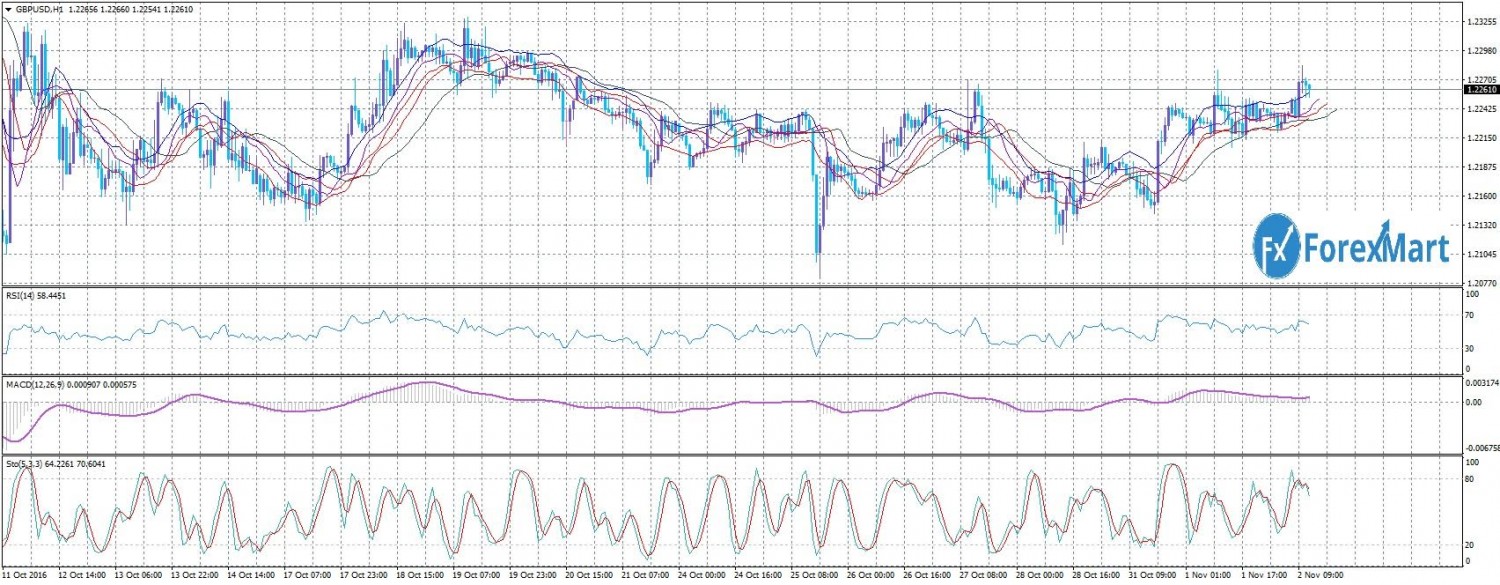
Task: Open the dropdown triangle beside GBPUSD,H1
Action: click(8, 8)
